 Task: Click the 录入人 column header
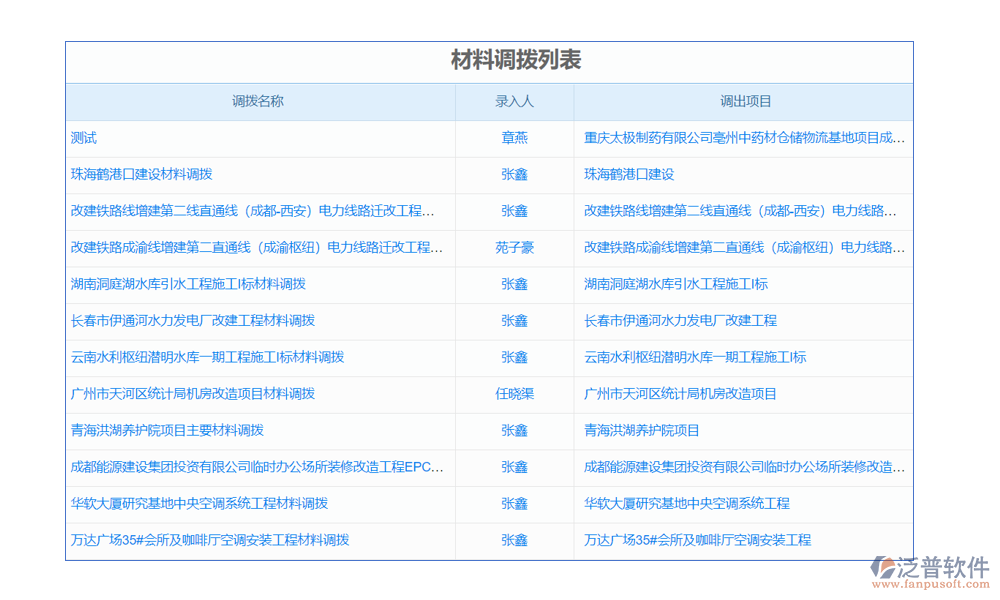[x=514, y=101]
